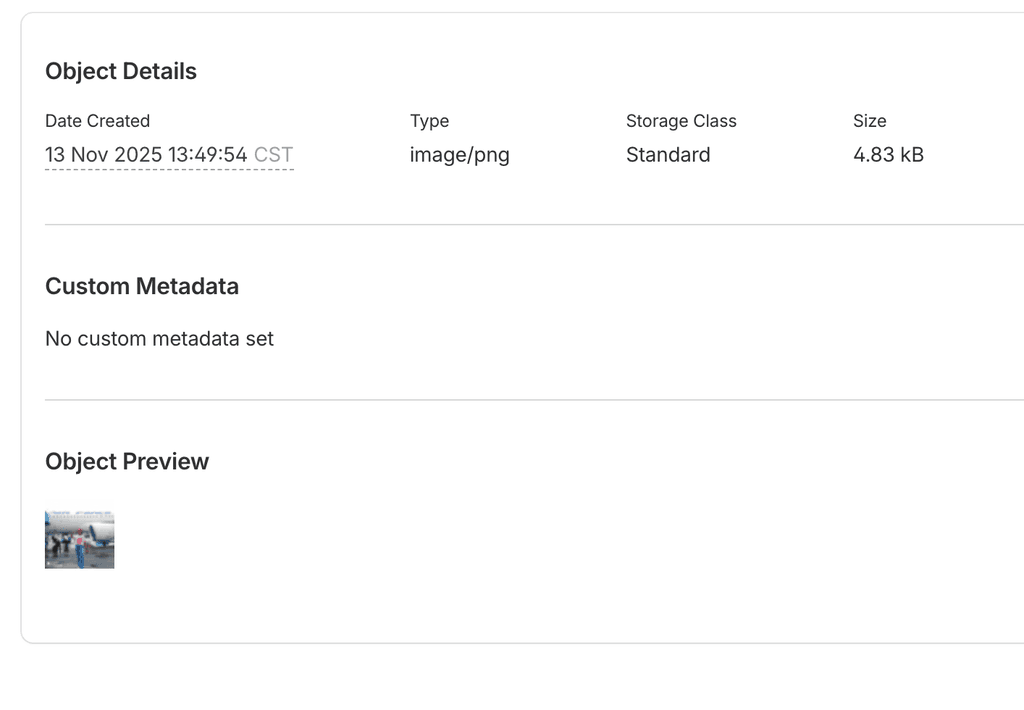Viewport: 1024px width, 710px height.
Task: Click the Standard storage class value
Action: pos(668,155)
